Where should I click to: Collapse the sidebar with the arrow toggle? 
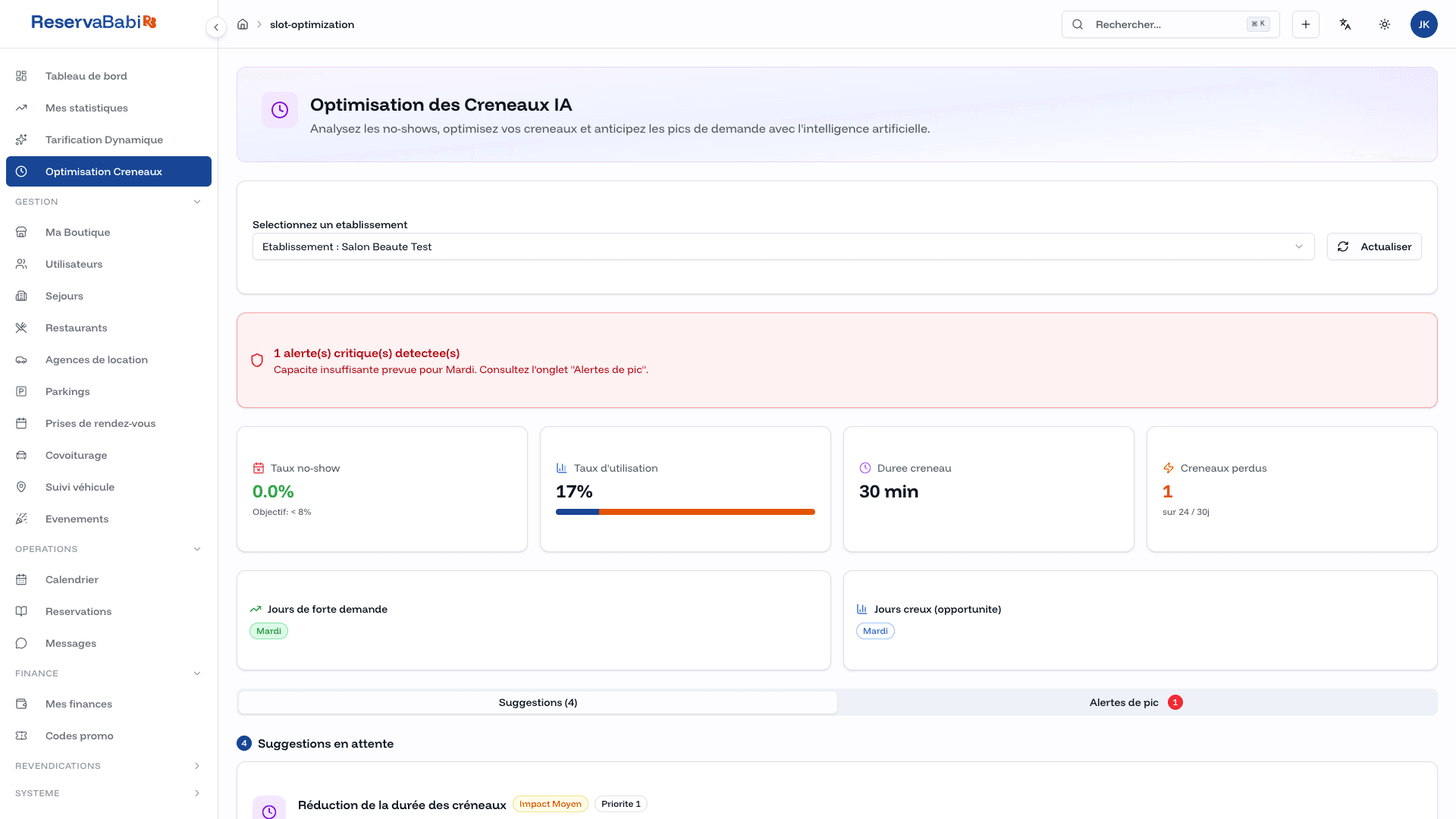click(215, 27)
